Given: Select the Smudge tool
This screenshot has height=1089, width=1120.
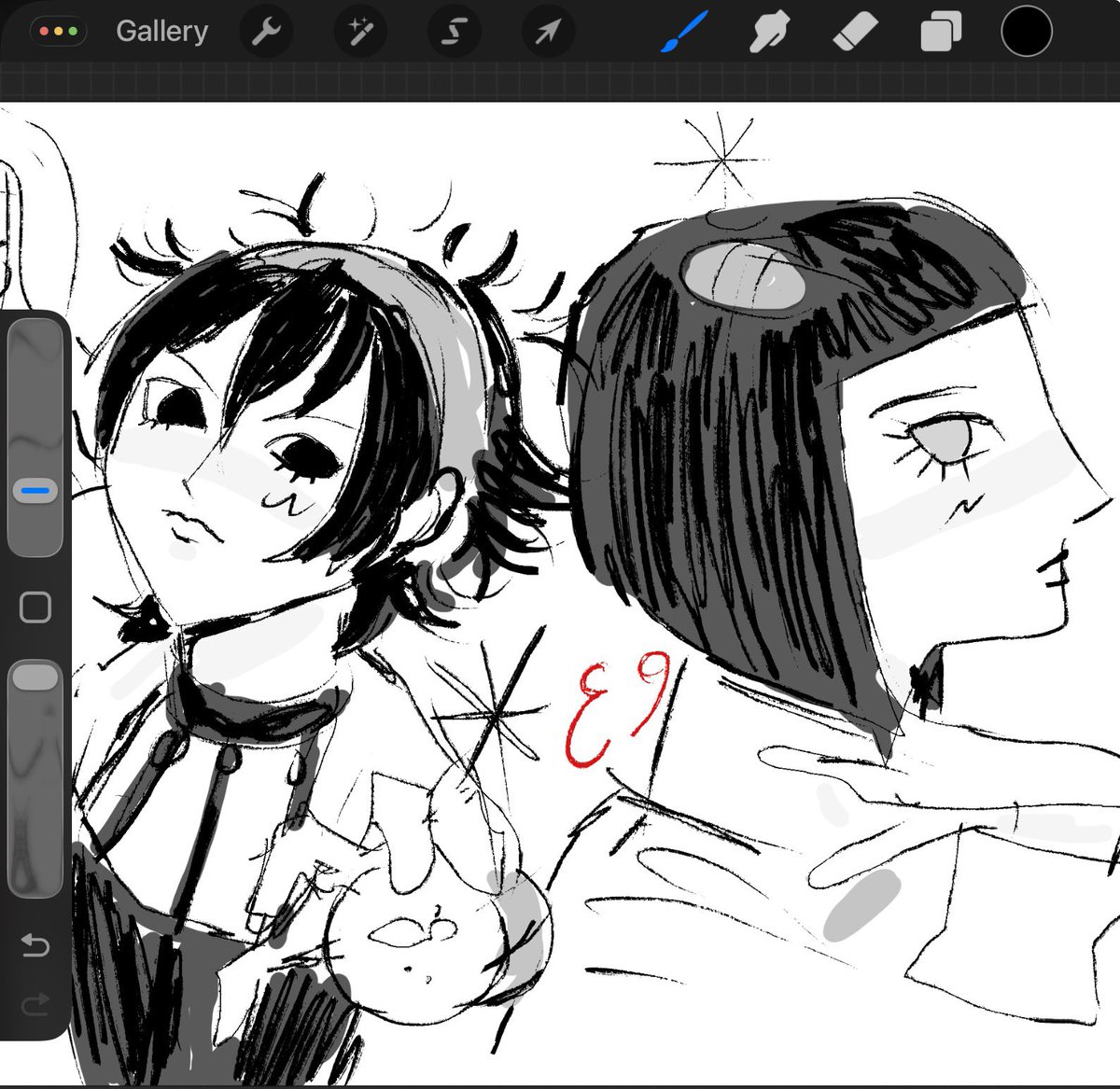Looking at the screenshot, I should click(770, 34).
